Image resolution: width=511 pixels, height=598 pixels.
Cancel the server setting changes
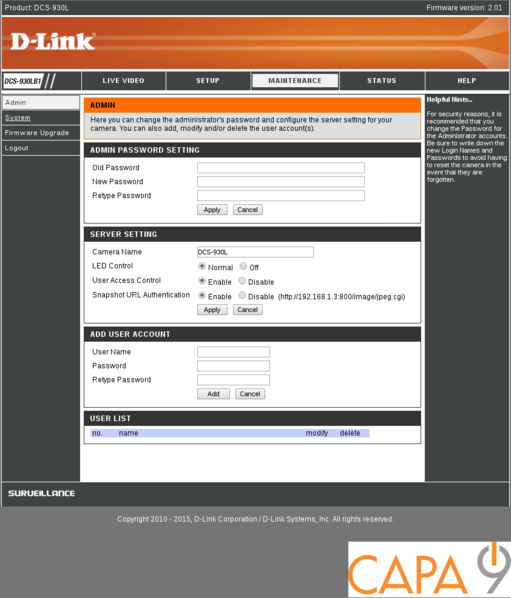[248, 310]
